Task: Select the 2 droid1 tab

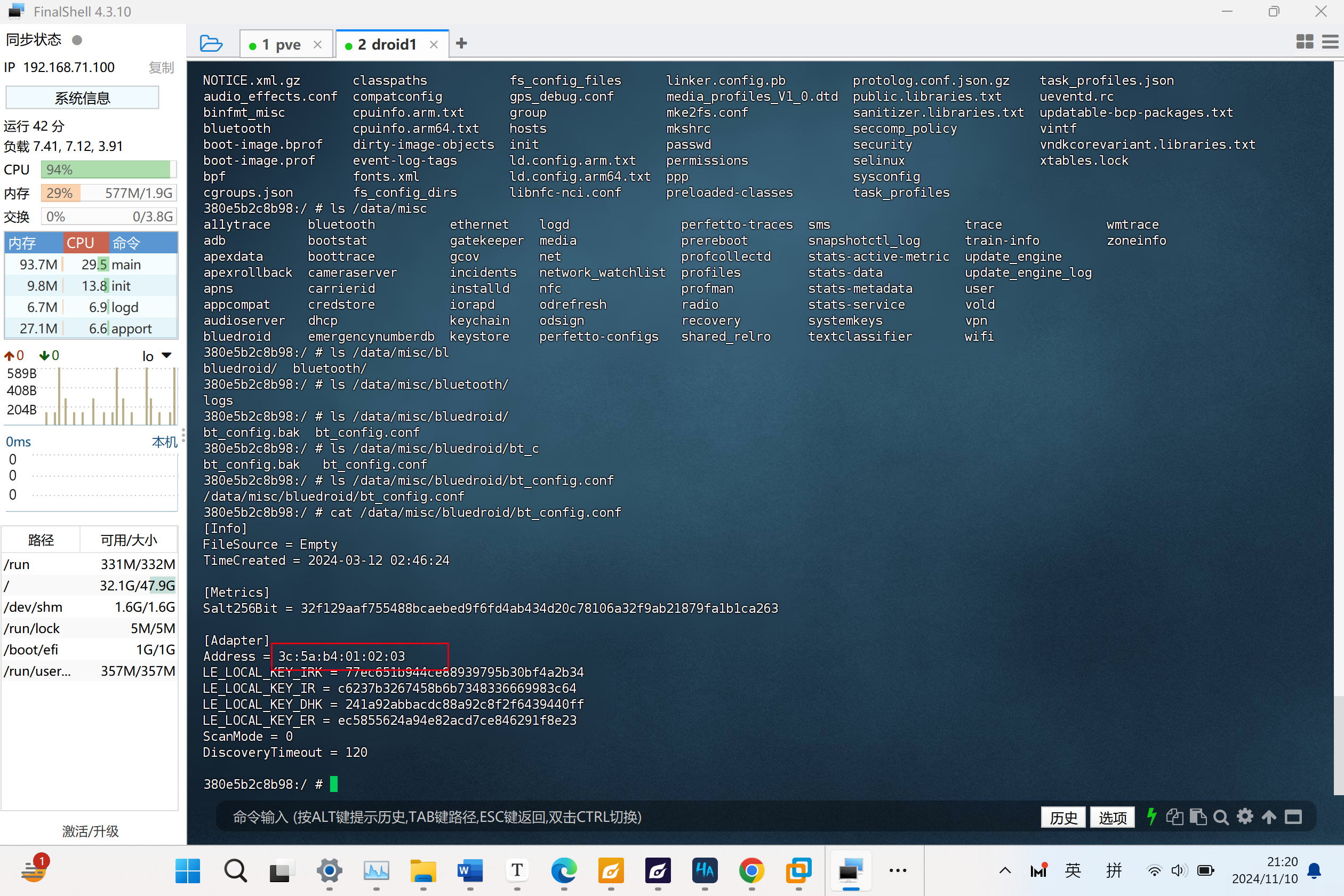Action: tap(392, 44)
